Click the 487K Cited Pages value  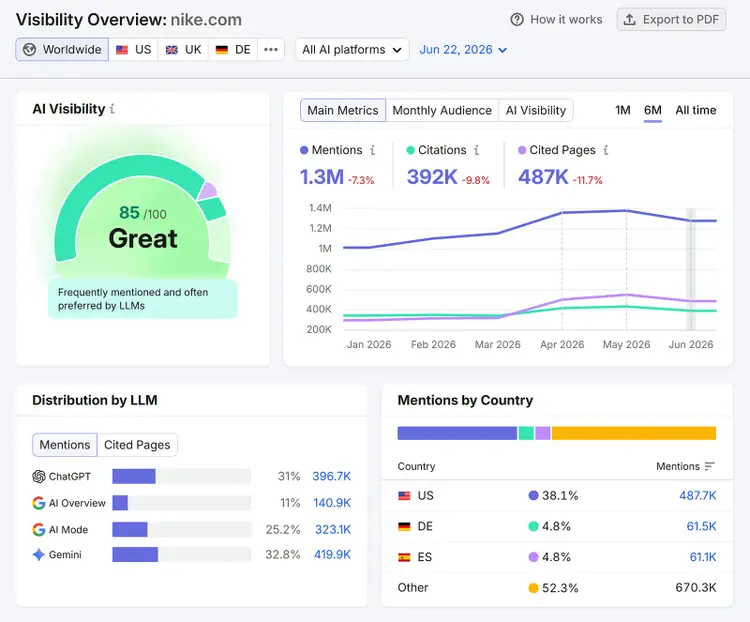tap(543, 177)
